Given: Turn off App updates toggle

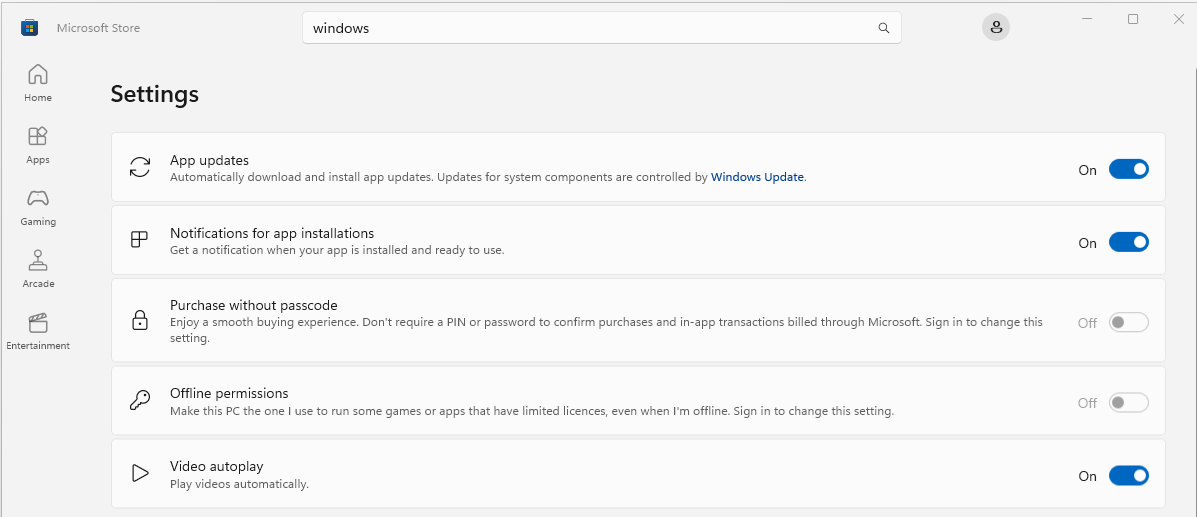Looking at the screenshot, I should 1128,170.
